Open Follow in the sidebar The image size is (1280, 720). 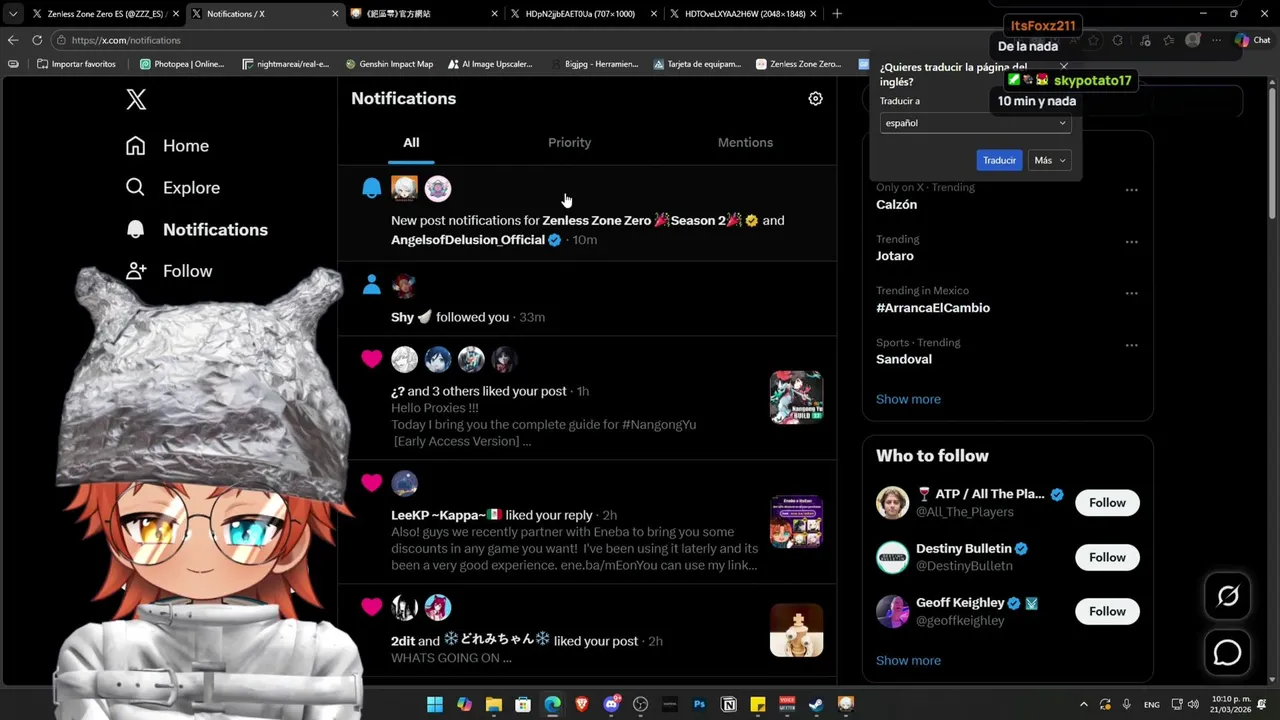[168, 271]
